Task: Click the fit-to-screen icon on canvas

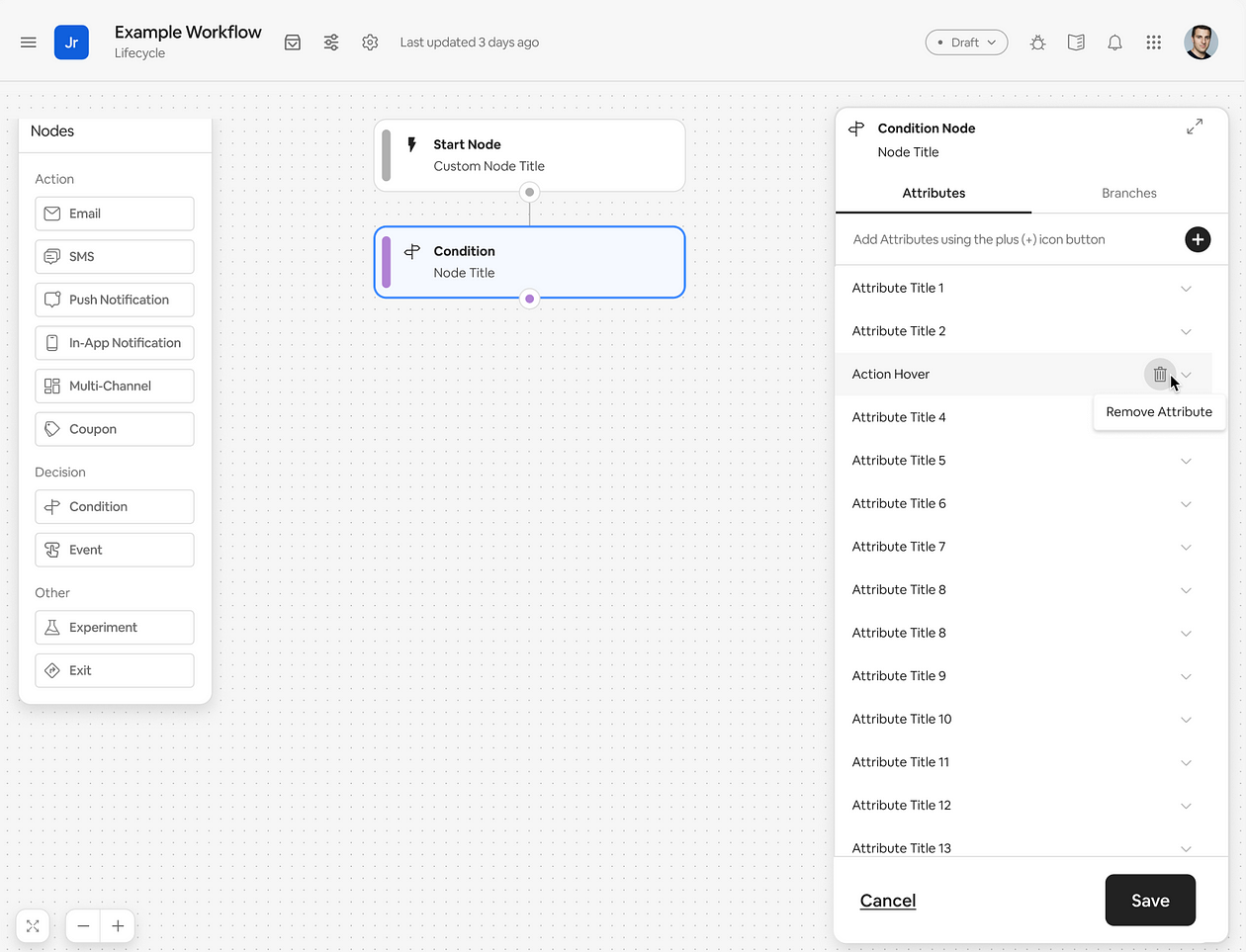Action: click(33, 926)
